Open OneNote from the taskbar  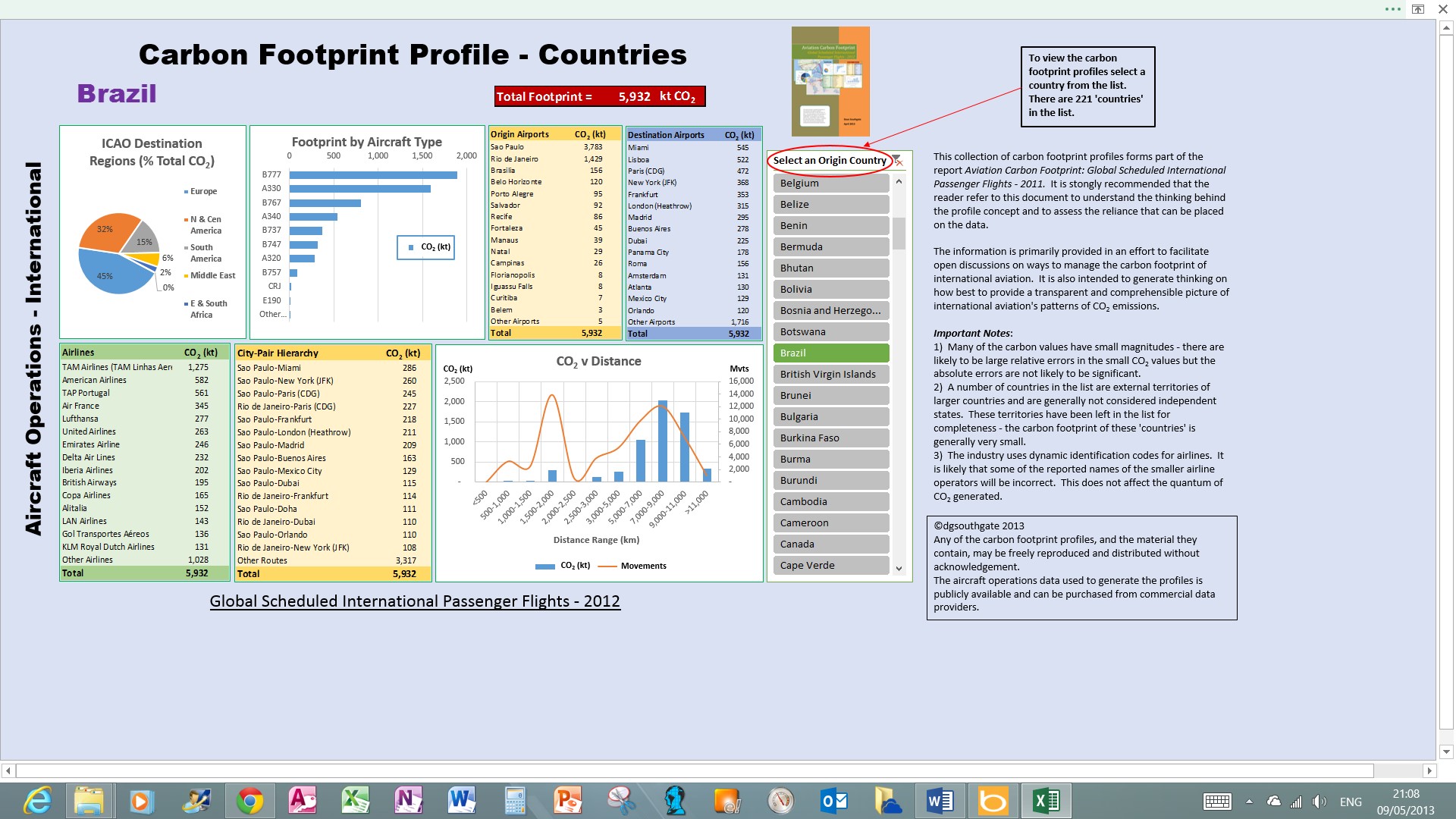click(409, 801)
